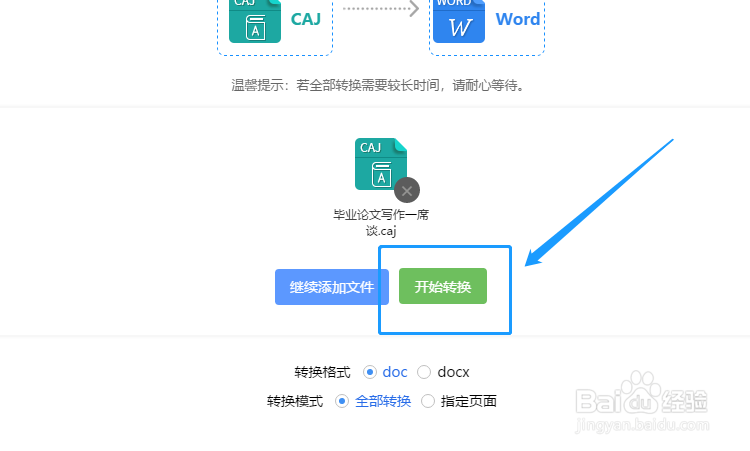Select the doc format radio button
Image resolution: width=750 pixels, height=451 pixels.
[x=370, y=372]
